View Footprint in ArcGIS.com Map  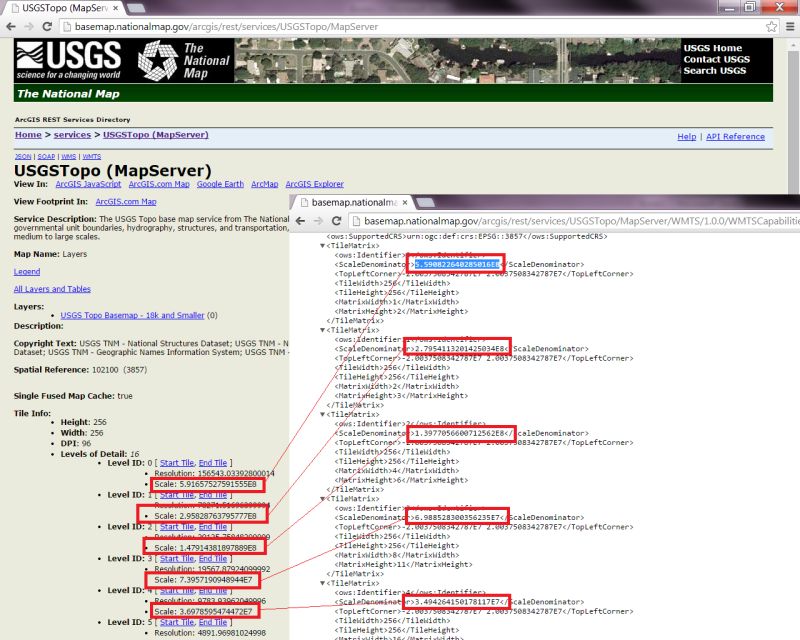(x=126, y=202)
